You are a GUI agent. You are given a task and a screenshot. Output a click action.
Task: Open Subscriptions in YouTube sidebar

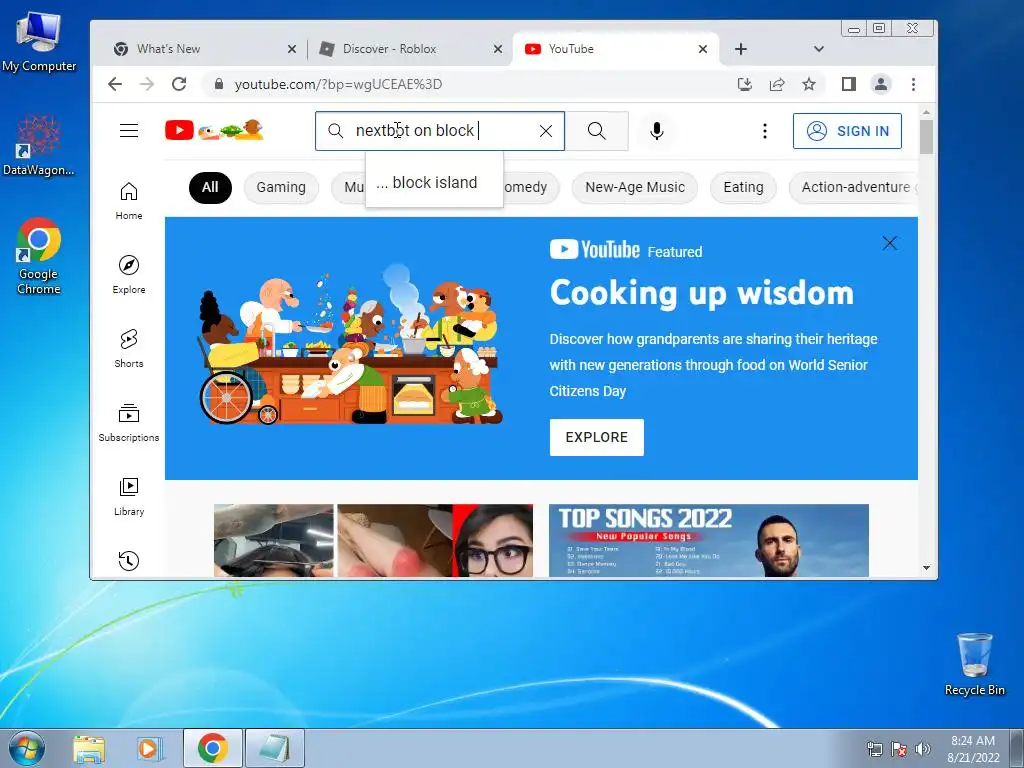point(129,423)
